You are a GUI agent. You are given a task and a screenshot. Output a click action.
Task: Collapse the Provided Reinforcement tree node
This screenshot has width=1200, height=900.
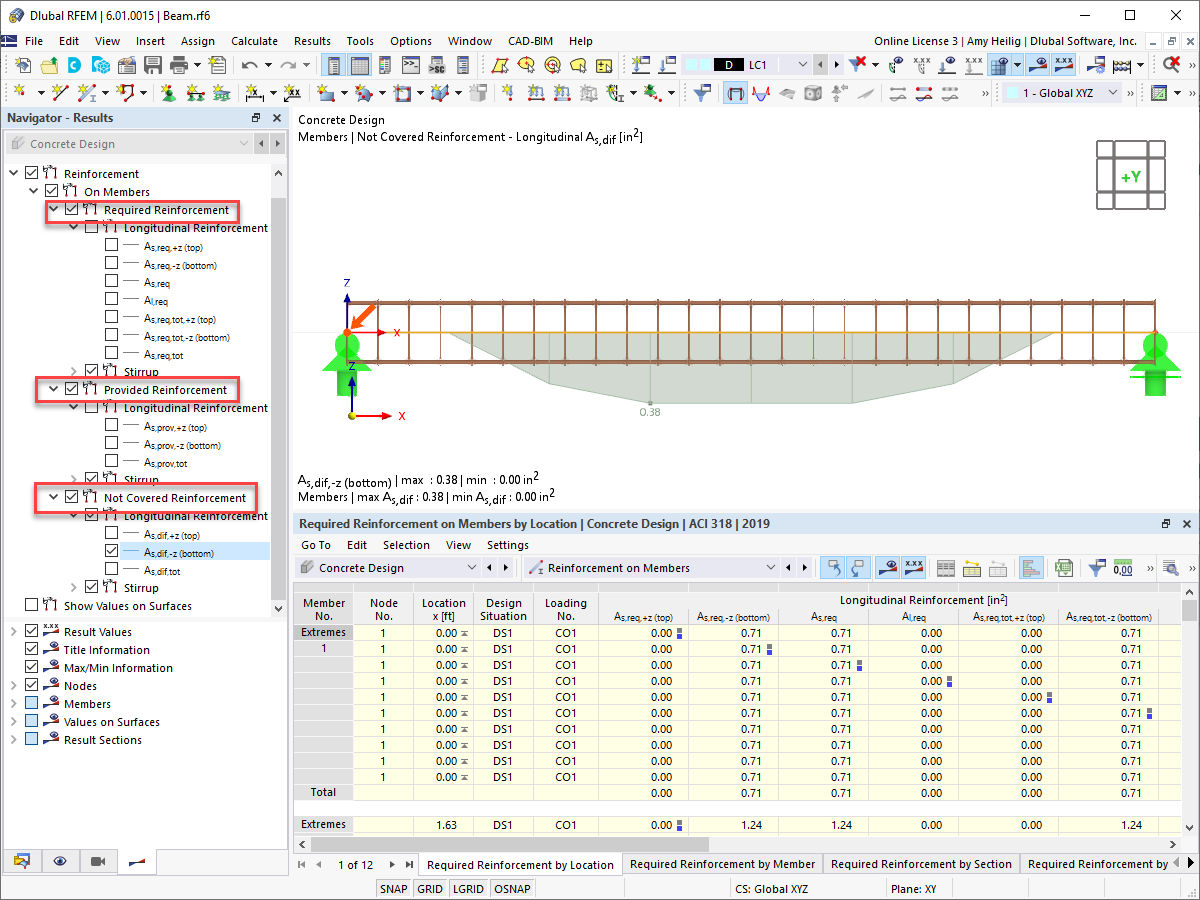click(54, 389)
